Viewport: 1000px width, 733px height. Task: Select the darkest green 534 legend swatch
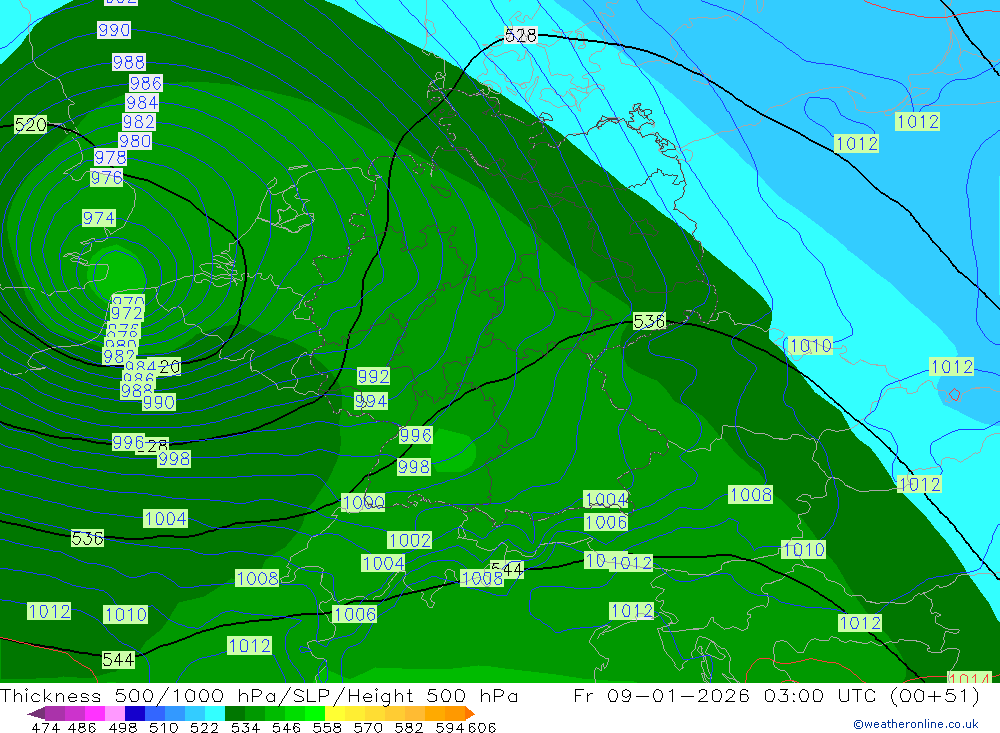pos(235,713)
